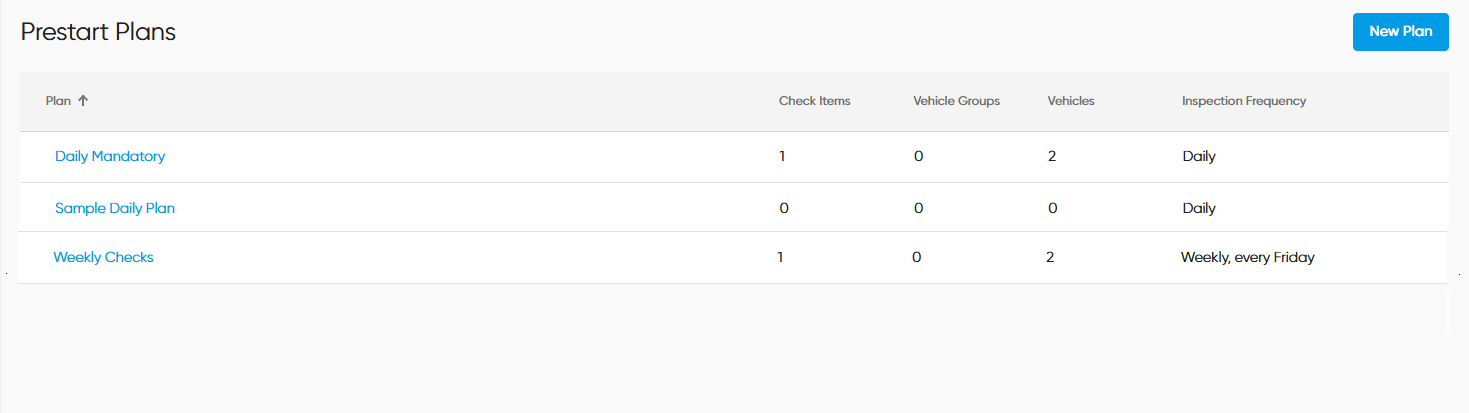Sort by the Vehicle Groups column header
This screenshot has width=1469, height=413.
(956, 101)
